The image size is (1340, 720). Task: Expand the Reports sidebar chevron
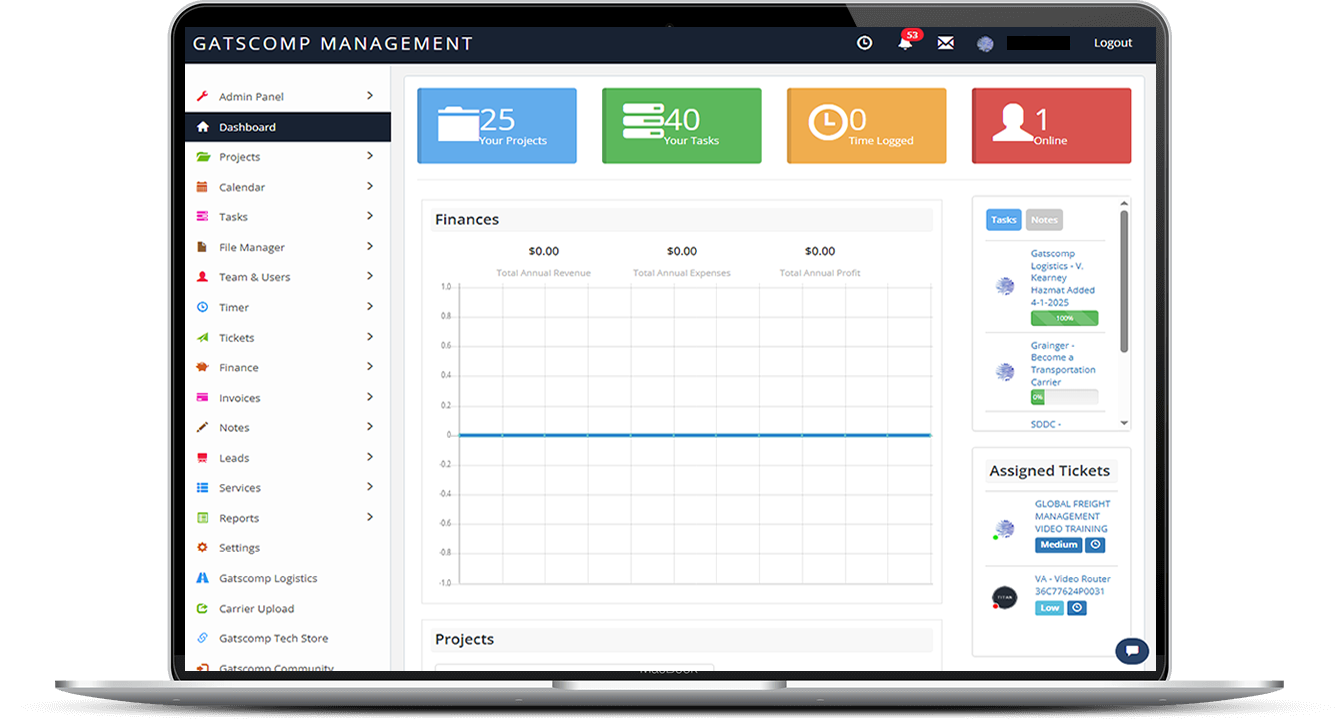coord(369,517)
